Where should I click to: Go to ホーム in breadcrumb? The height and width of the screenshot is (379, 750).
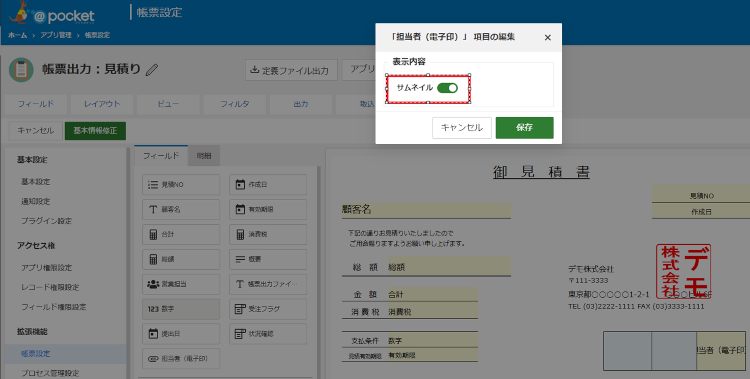point(18,35)
